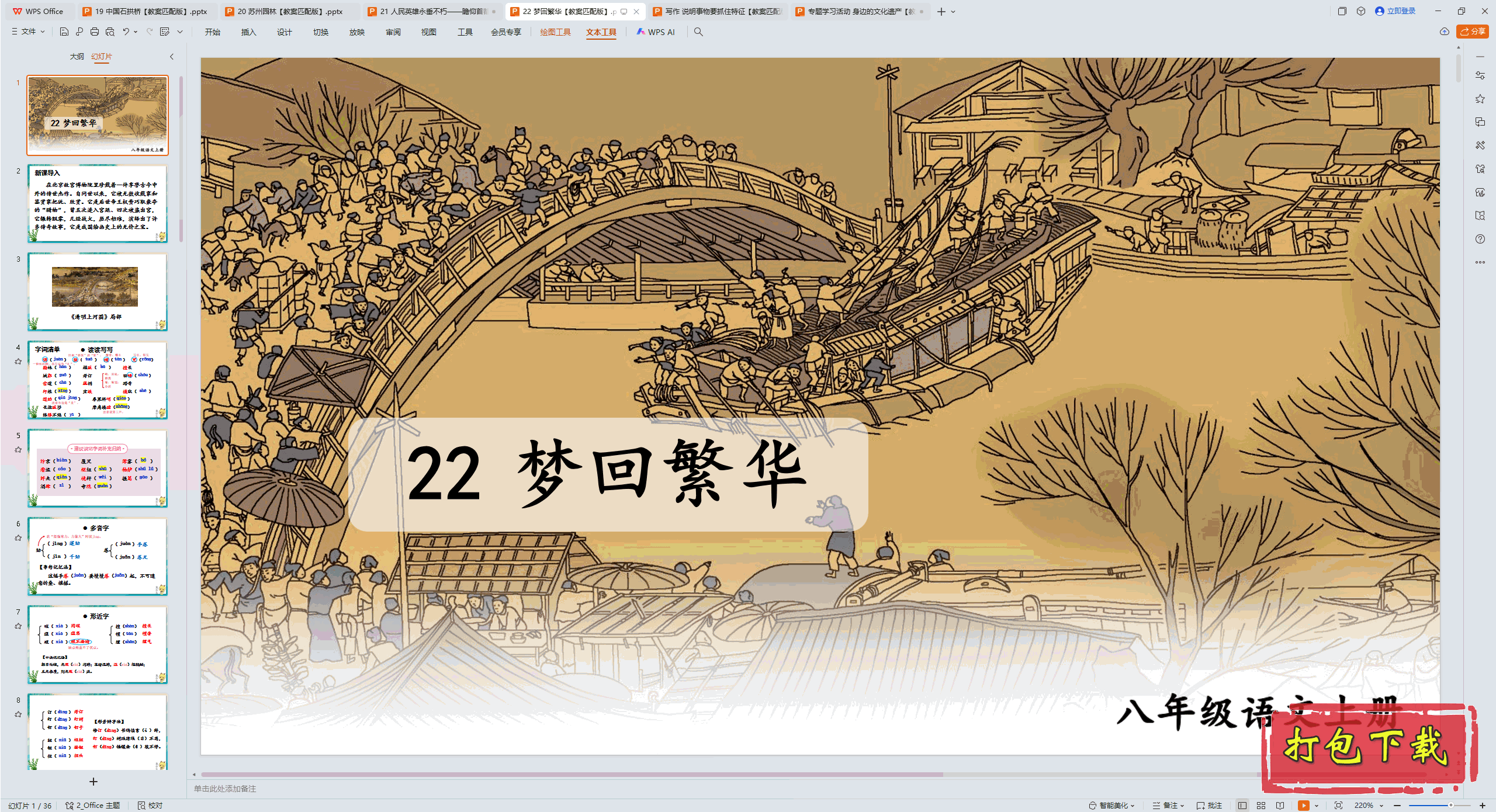Click the Save icon in quick toolbar
1496x812 pixels.
click(x=64, y=32)
